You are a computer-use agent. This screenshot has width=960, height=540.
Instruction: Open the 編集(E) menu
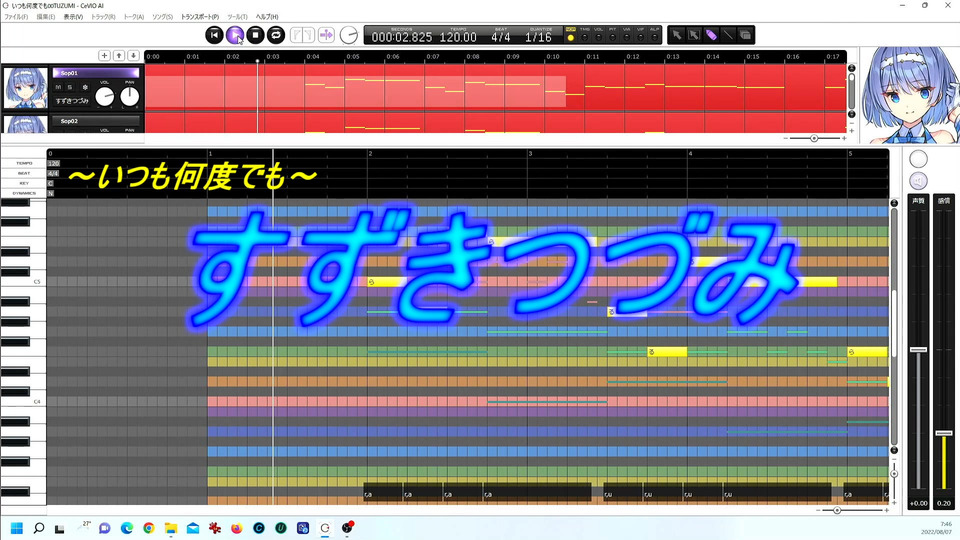pyautogui.click(x=46, y=17)
